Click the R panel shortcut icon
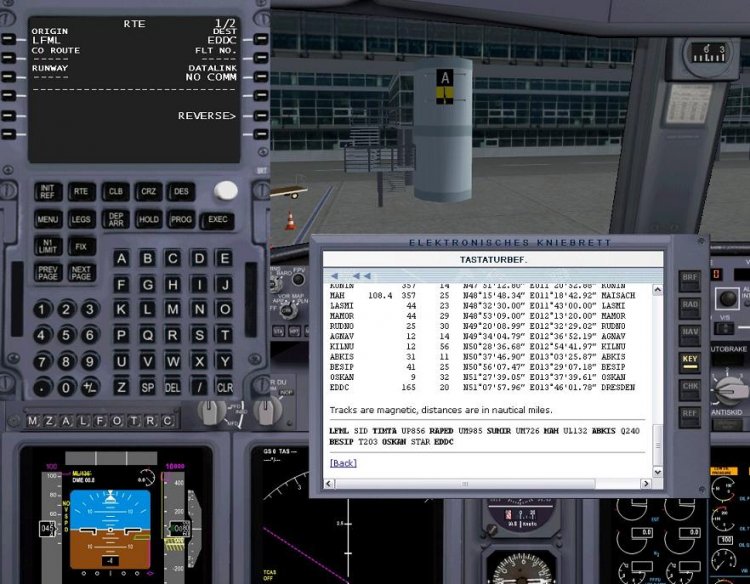The width and height of the screenshot is (750, 584). 150,421
